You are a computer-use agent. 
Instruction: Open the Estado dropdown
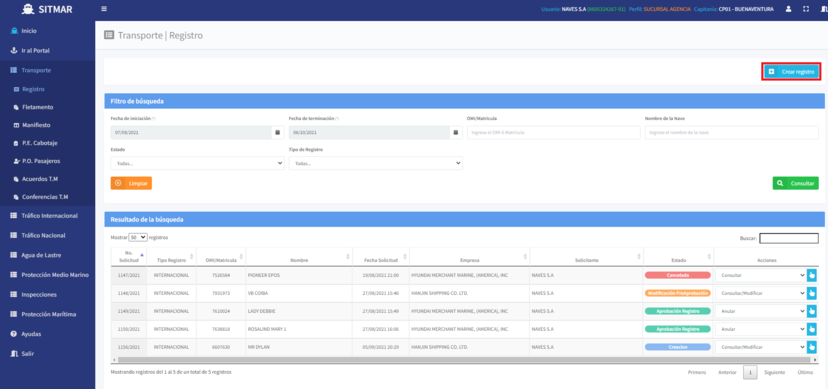click(197, 163)
